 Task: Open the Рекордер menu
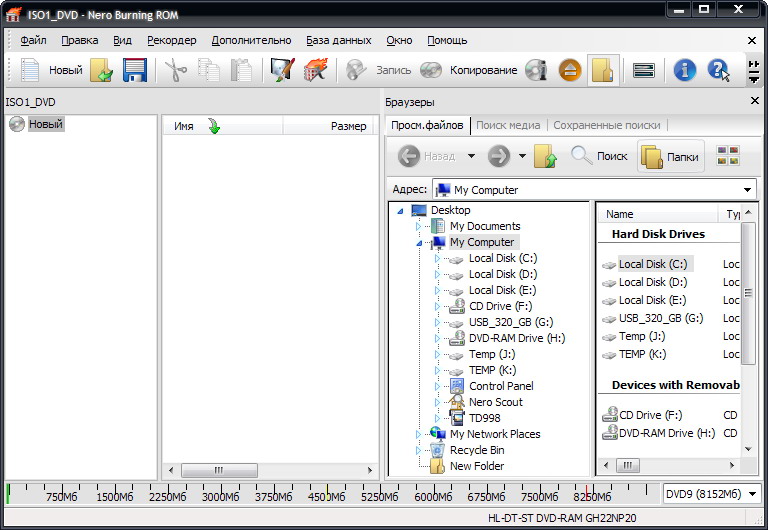171,40
